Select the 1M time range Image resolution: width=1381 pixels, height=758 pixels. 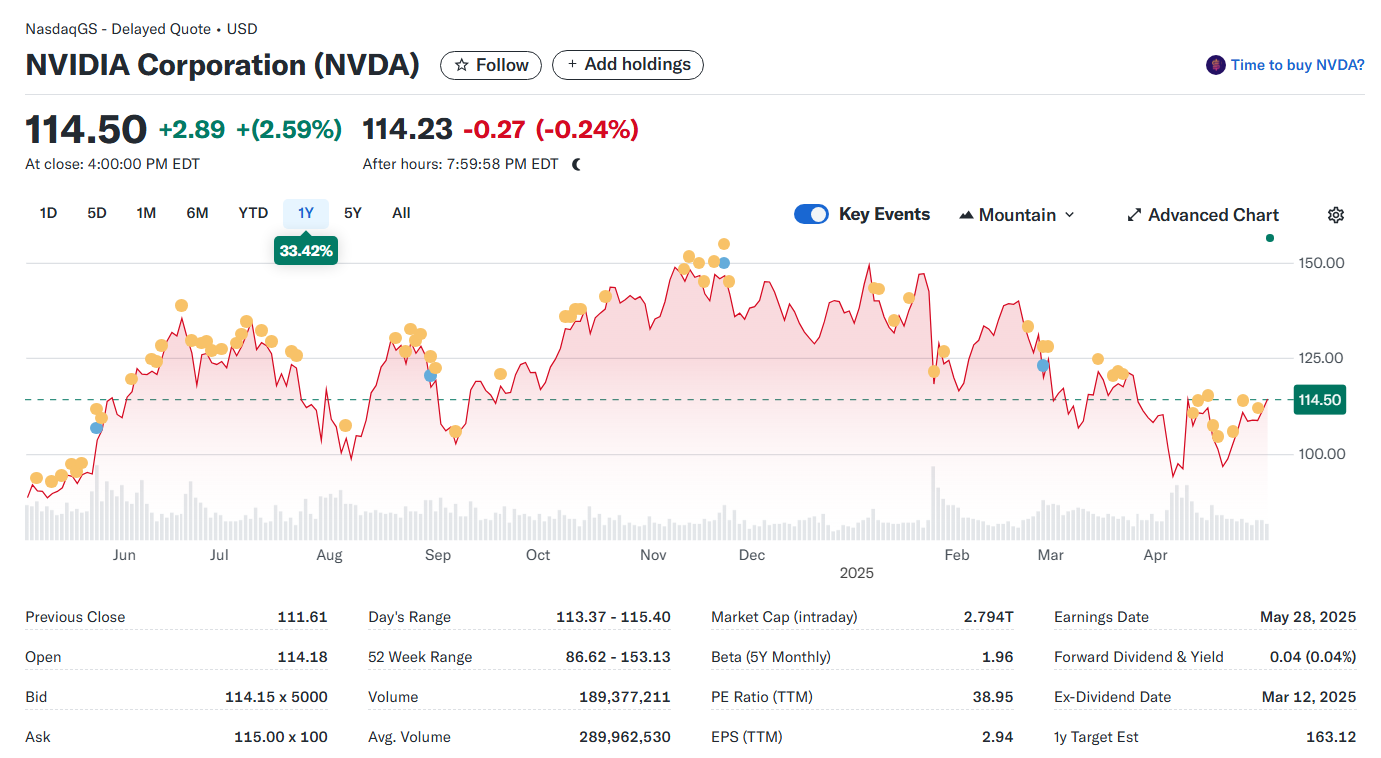click(146, 213)
